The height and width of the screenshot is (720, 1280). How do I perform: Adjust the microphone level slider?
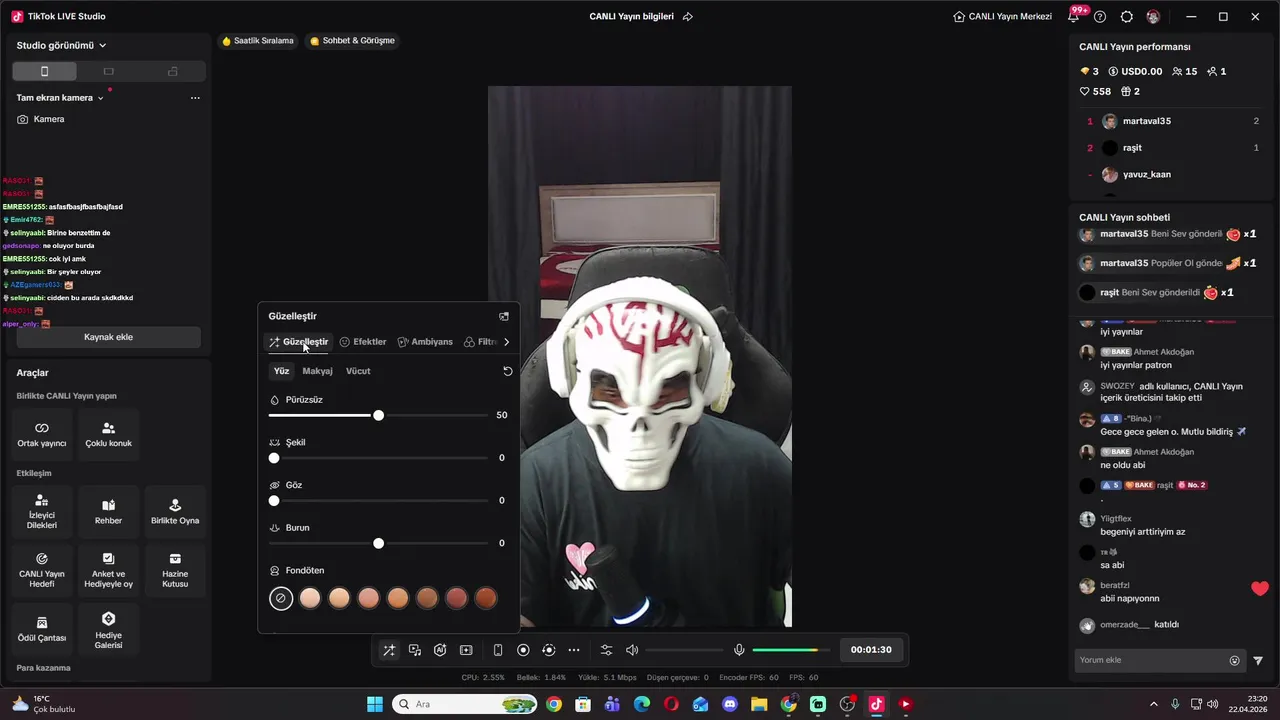click(x=791, y=650)
